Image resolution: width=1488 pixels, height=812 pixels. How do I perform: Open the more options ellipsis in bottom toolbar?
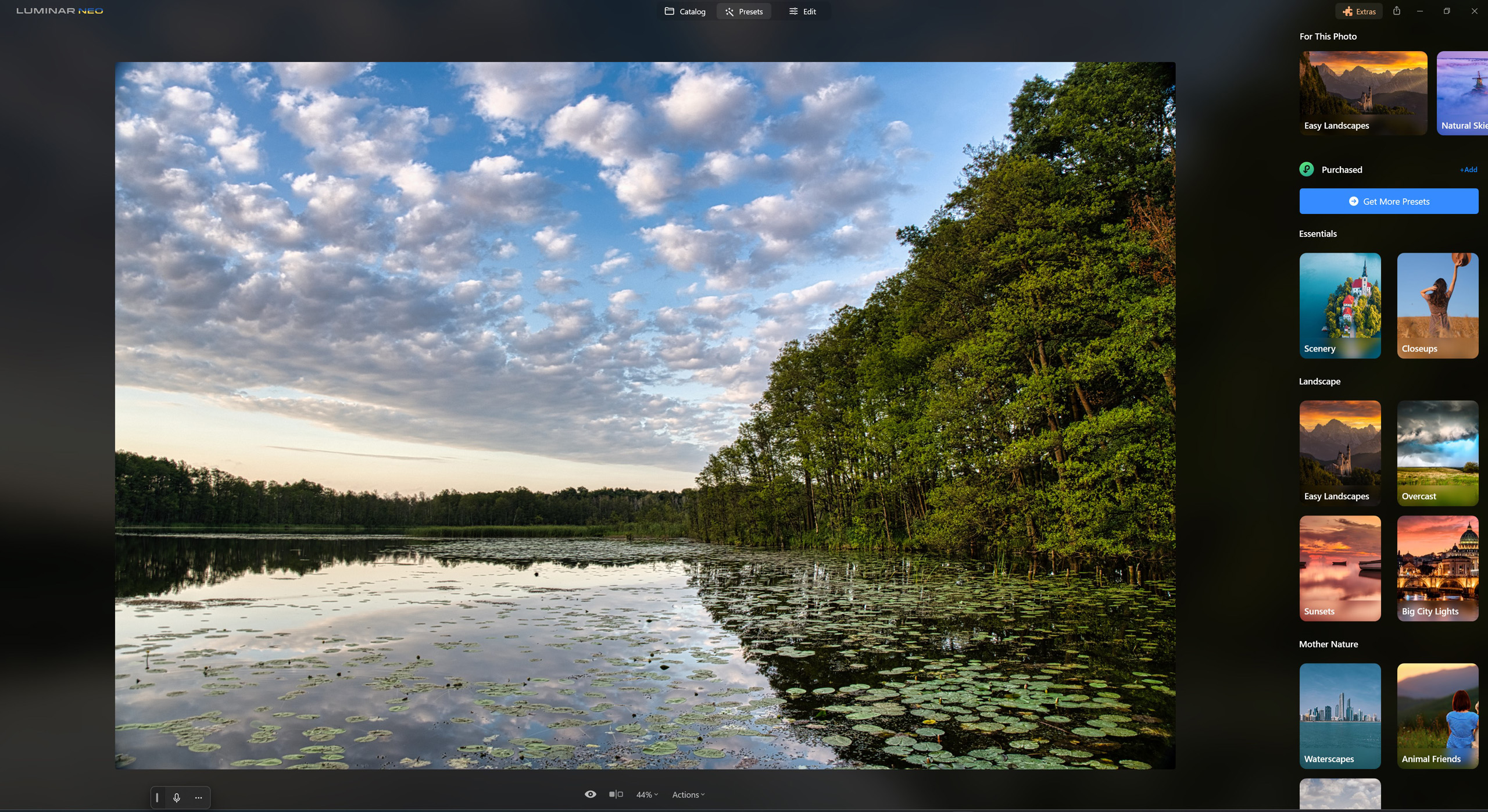pyautogui.click(x=198, y=797)
